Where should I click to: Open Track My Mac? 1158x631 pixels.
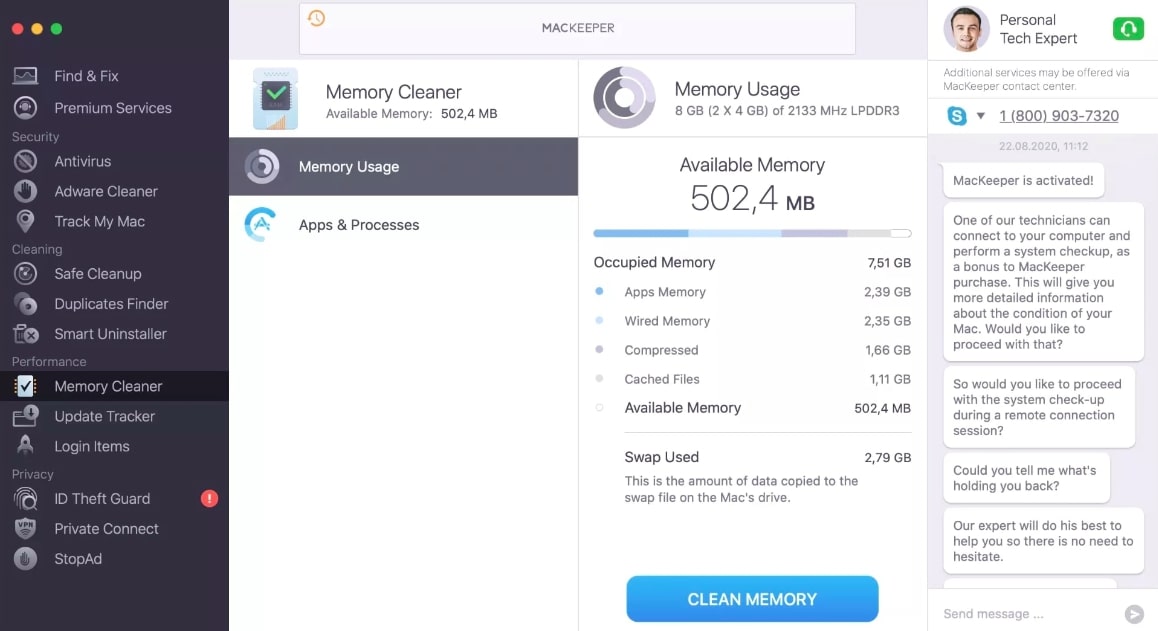[x=100, y=222]
